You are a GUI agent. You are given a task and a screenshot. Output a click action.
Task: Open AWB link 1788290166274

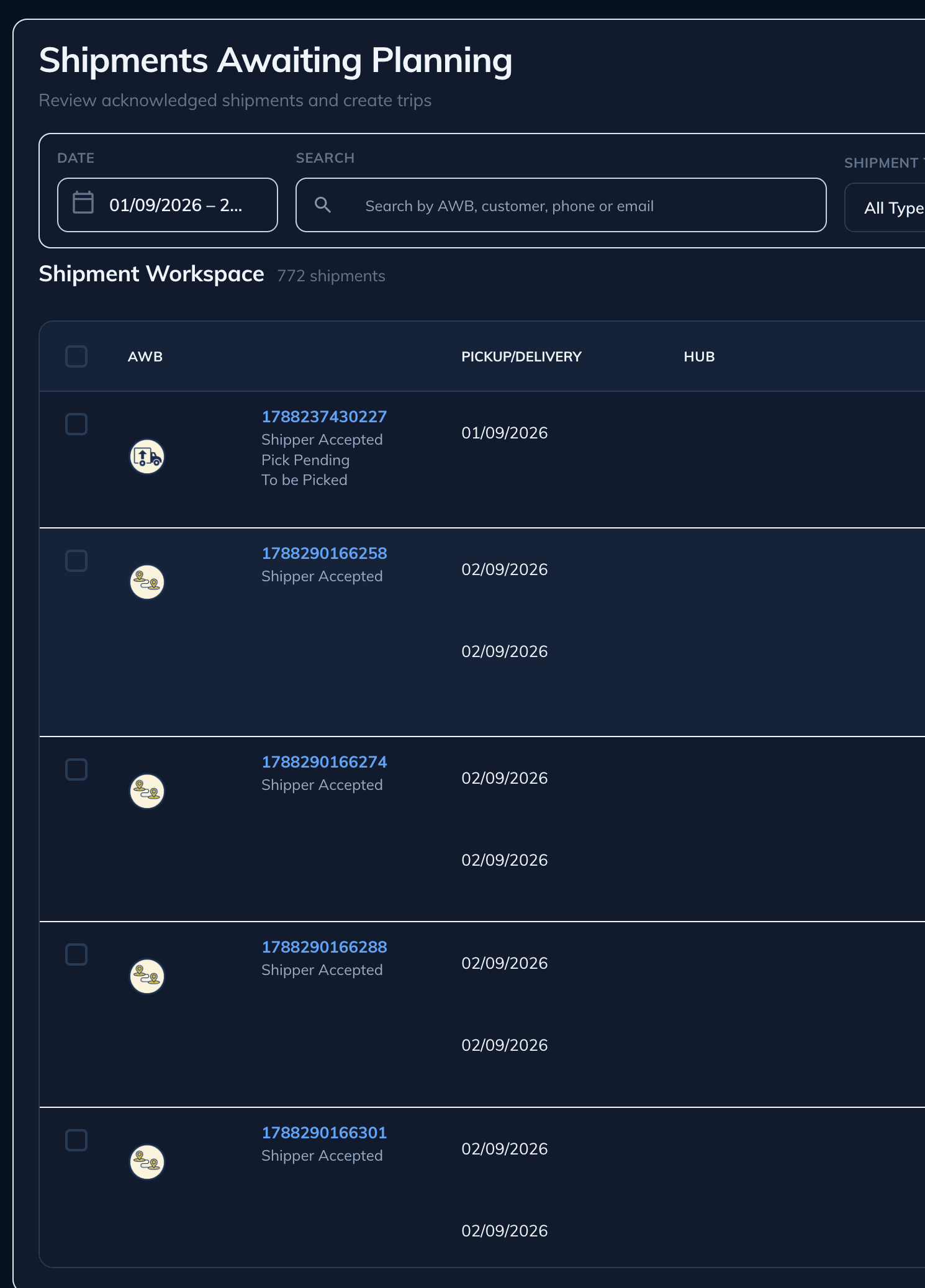(x=324, y=762)
